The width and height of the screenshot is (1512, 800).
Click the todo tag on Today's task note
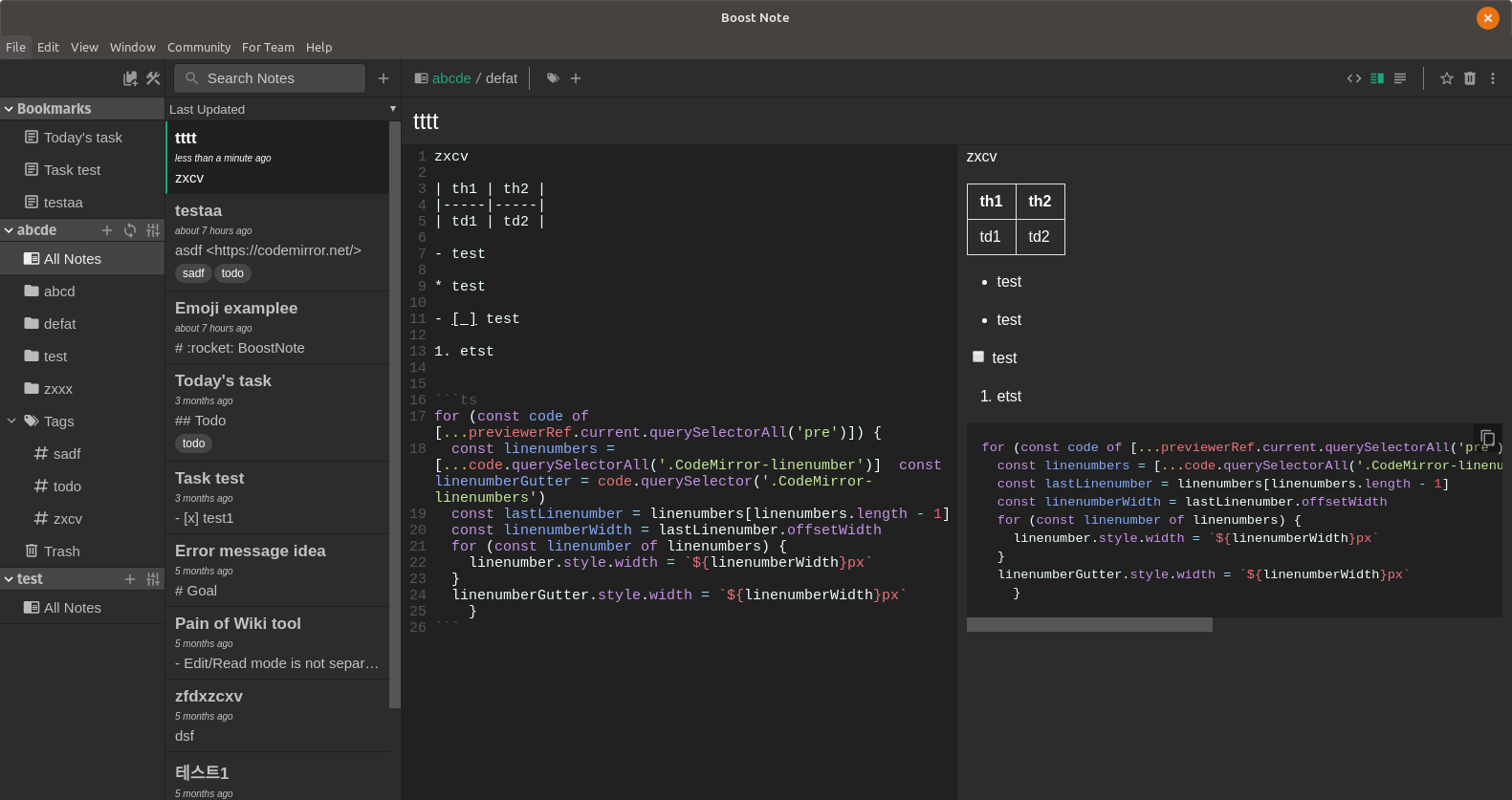(193, 443)
